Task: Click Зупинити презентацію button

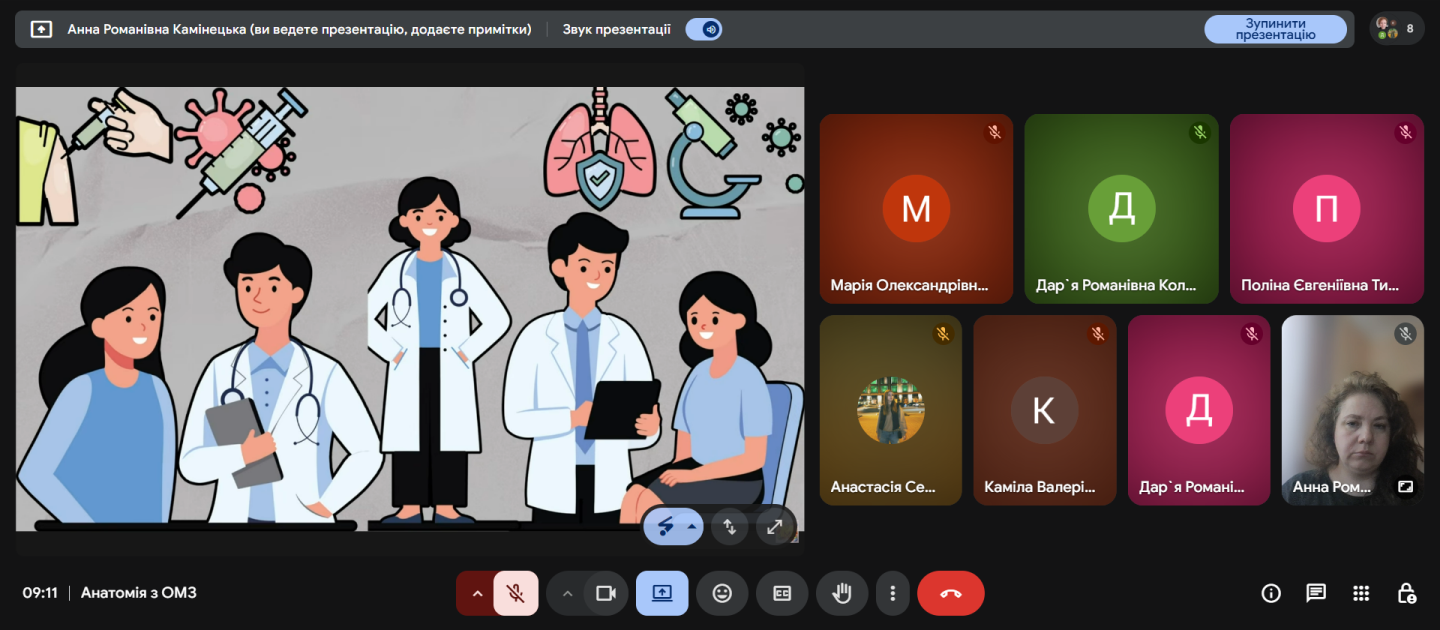Action: pos(1275,29)
